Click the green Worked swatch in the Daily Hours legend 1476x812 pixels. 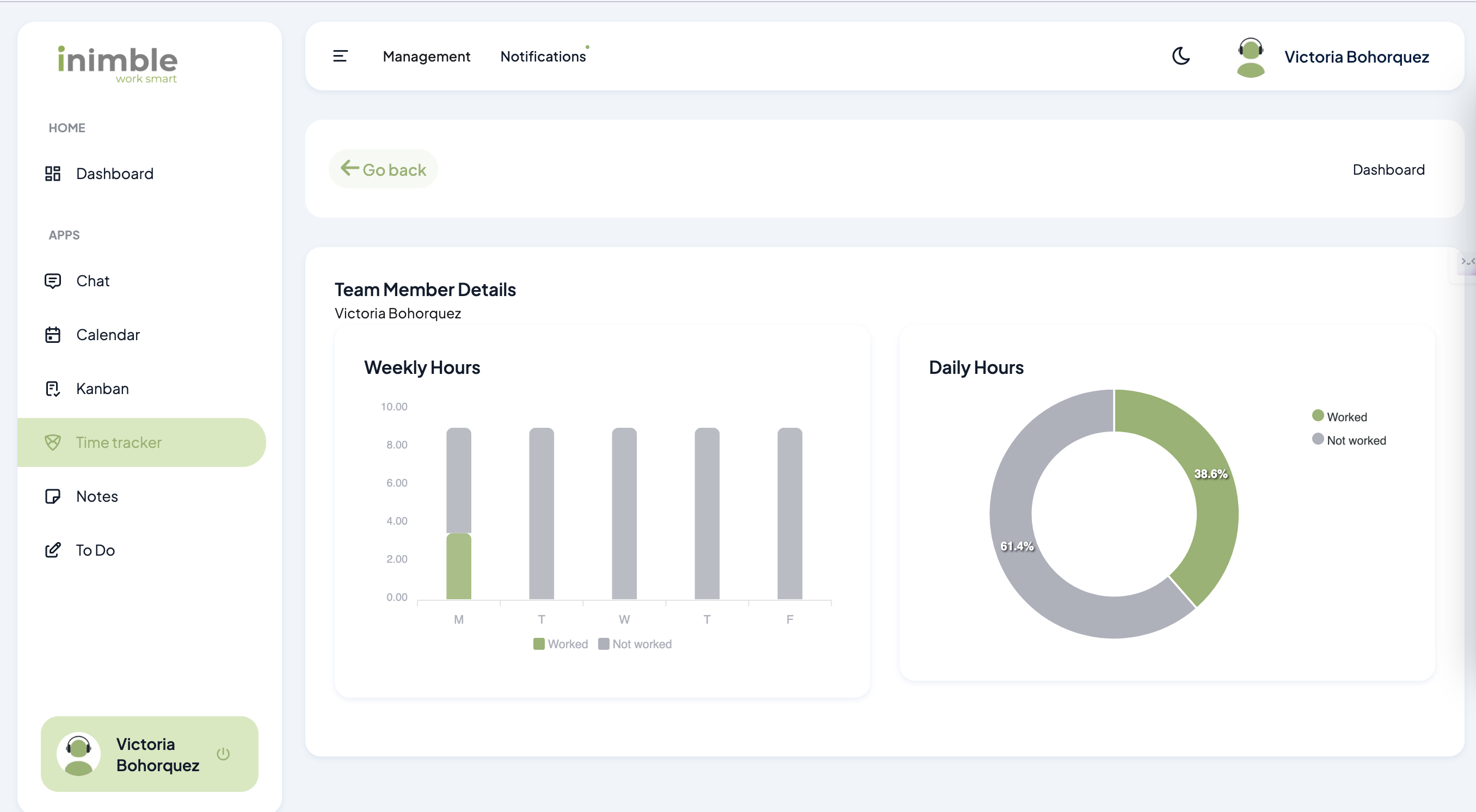pos(1317,415)
